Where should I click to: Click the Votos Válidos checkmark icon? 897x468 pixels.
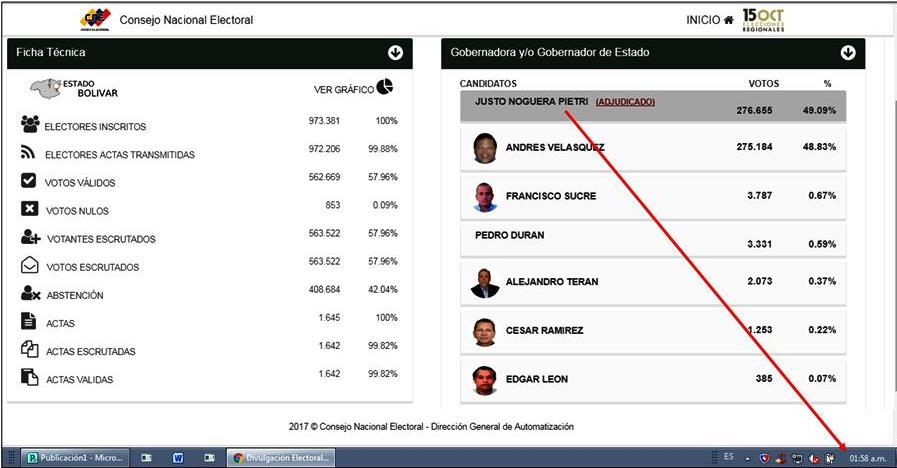click(x=29, y=181)
